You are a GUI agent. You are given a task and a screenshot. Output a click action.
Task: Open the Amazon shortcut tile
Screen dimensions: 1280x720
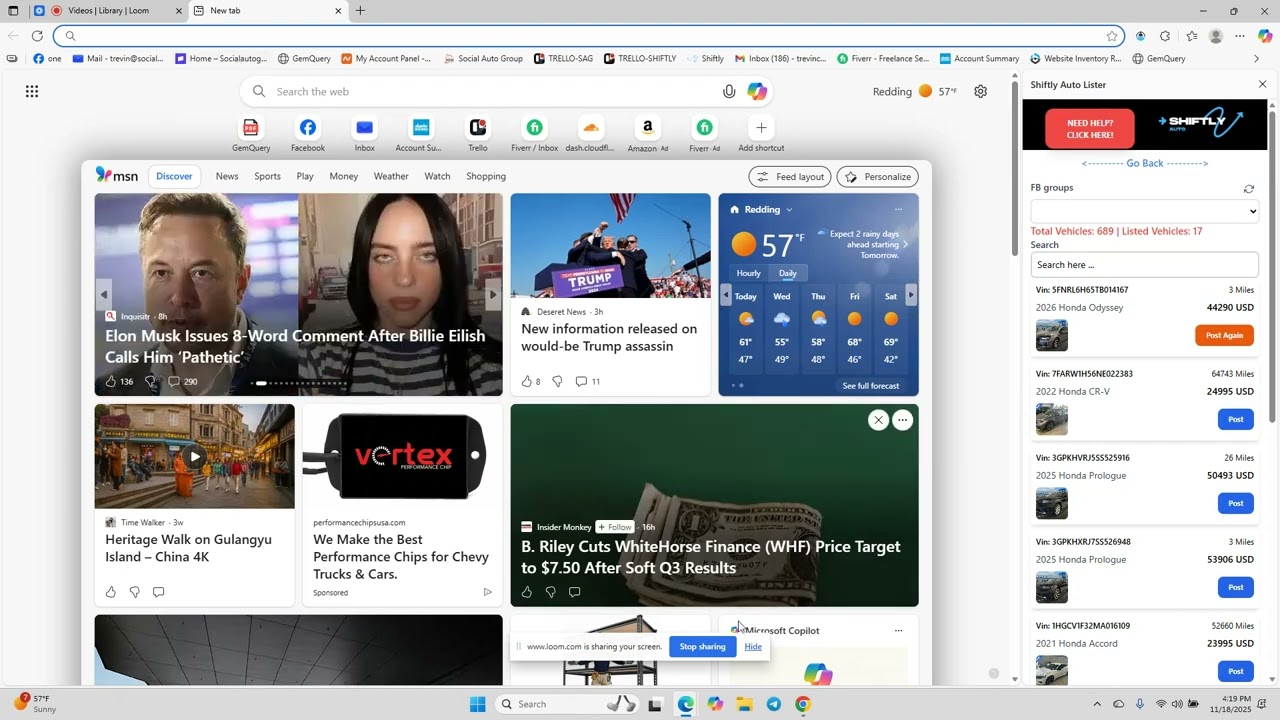click(648, 128)
